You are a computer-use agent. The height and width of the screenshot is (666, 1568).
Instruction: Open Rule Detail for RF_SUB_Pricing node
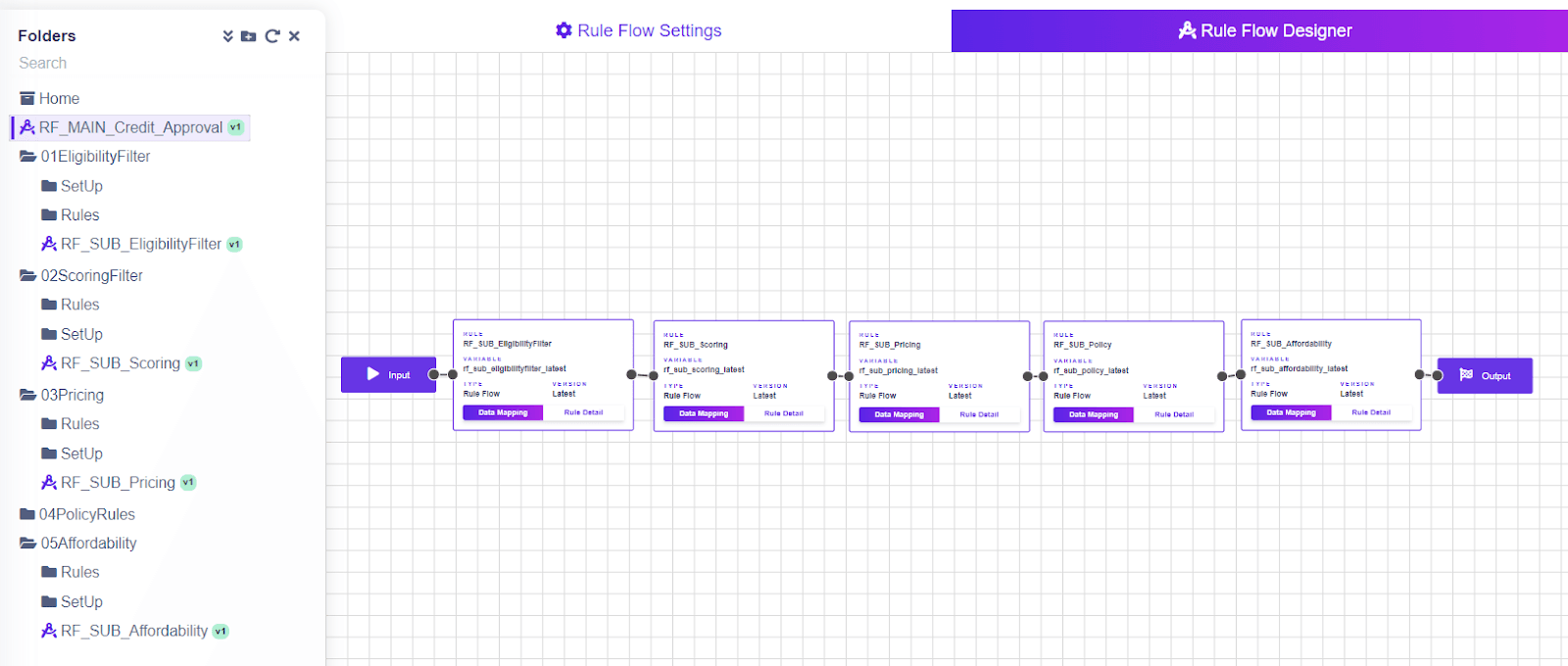point(979,415)
